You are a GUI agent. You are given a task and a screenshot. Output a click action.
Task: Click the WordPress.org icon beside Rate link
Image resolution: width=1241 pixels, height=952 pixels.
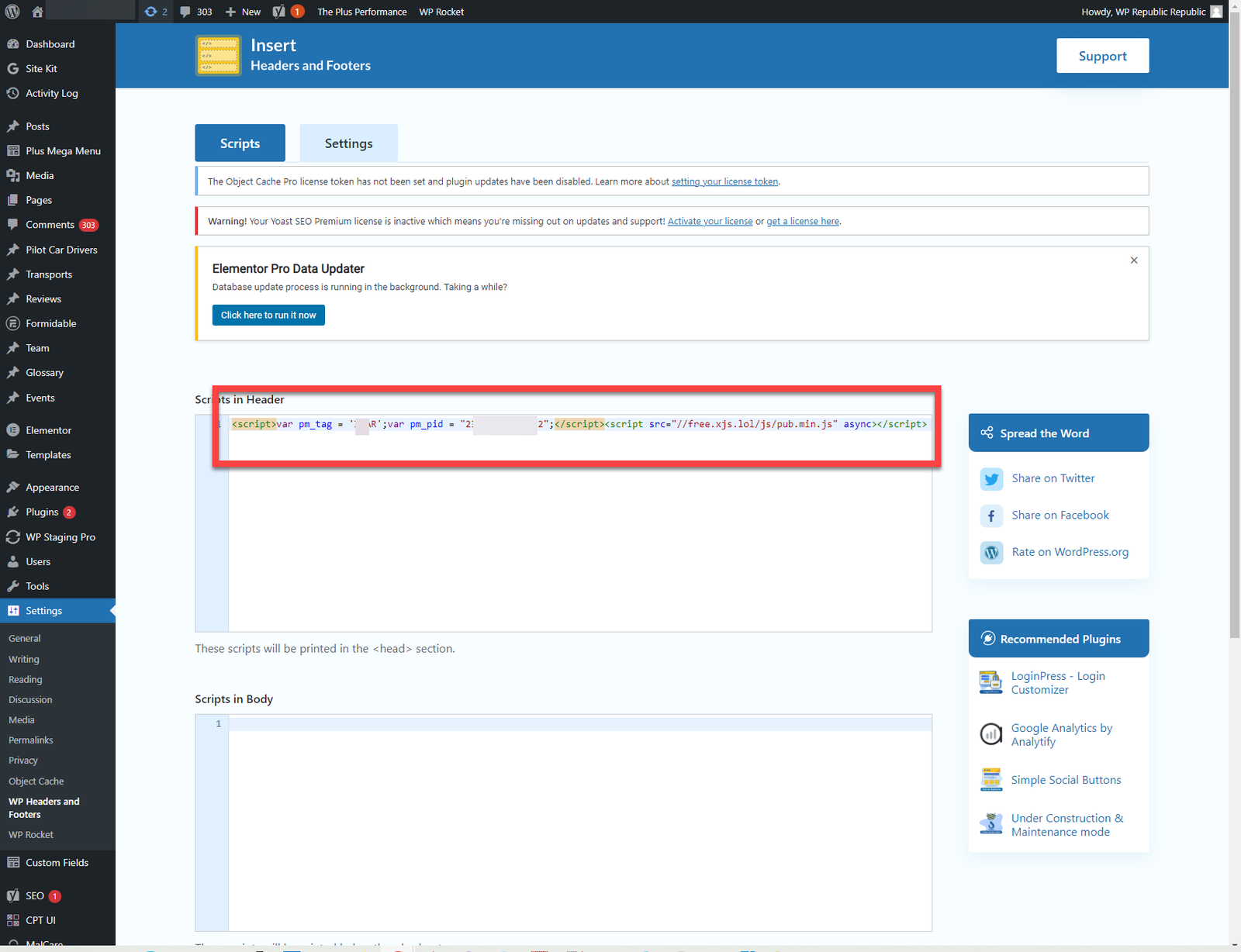pos(991,552)
